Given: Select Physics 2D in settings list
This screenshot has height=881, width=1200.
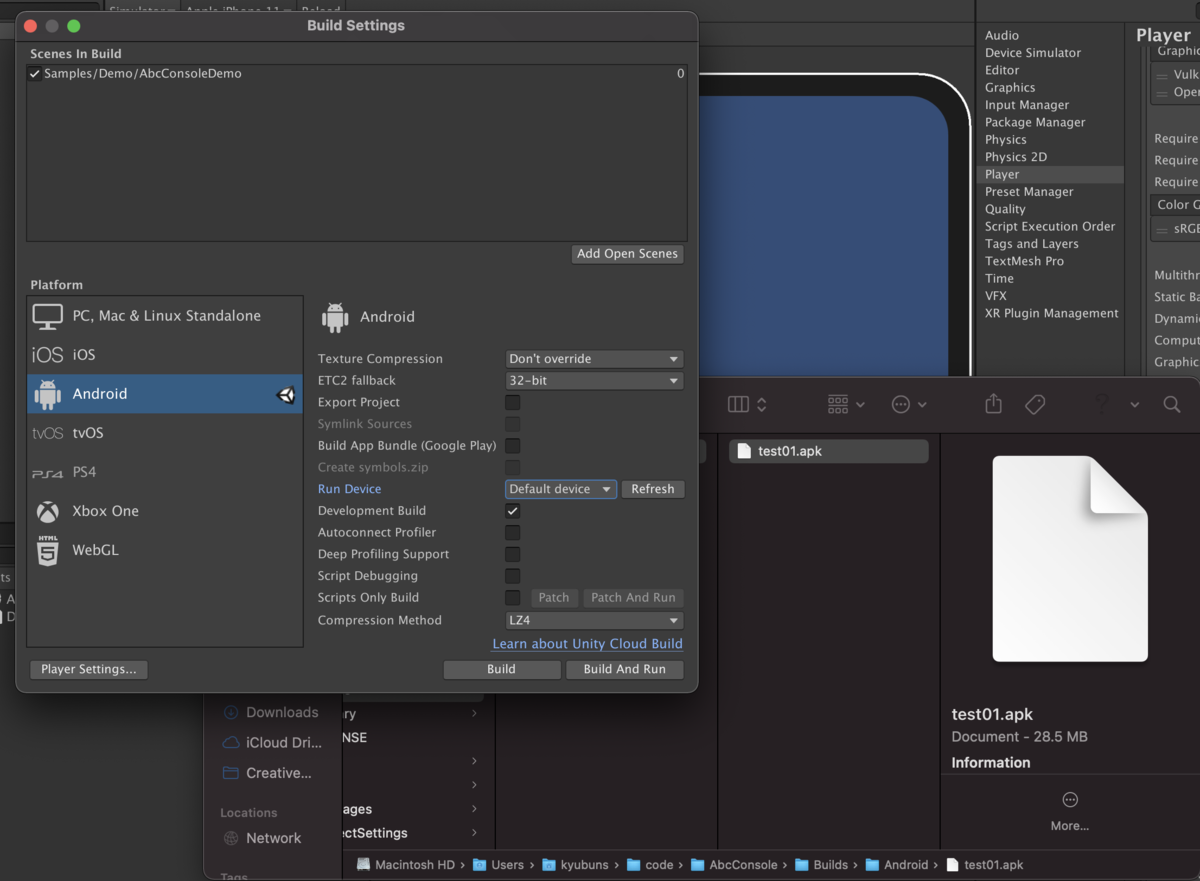Looking at the screenshot, I should [x=1016, y=158].
